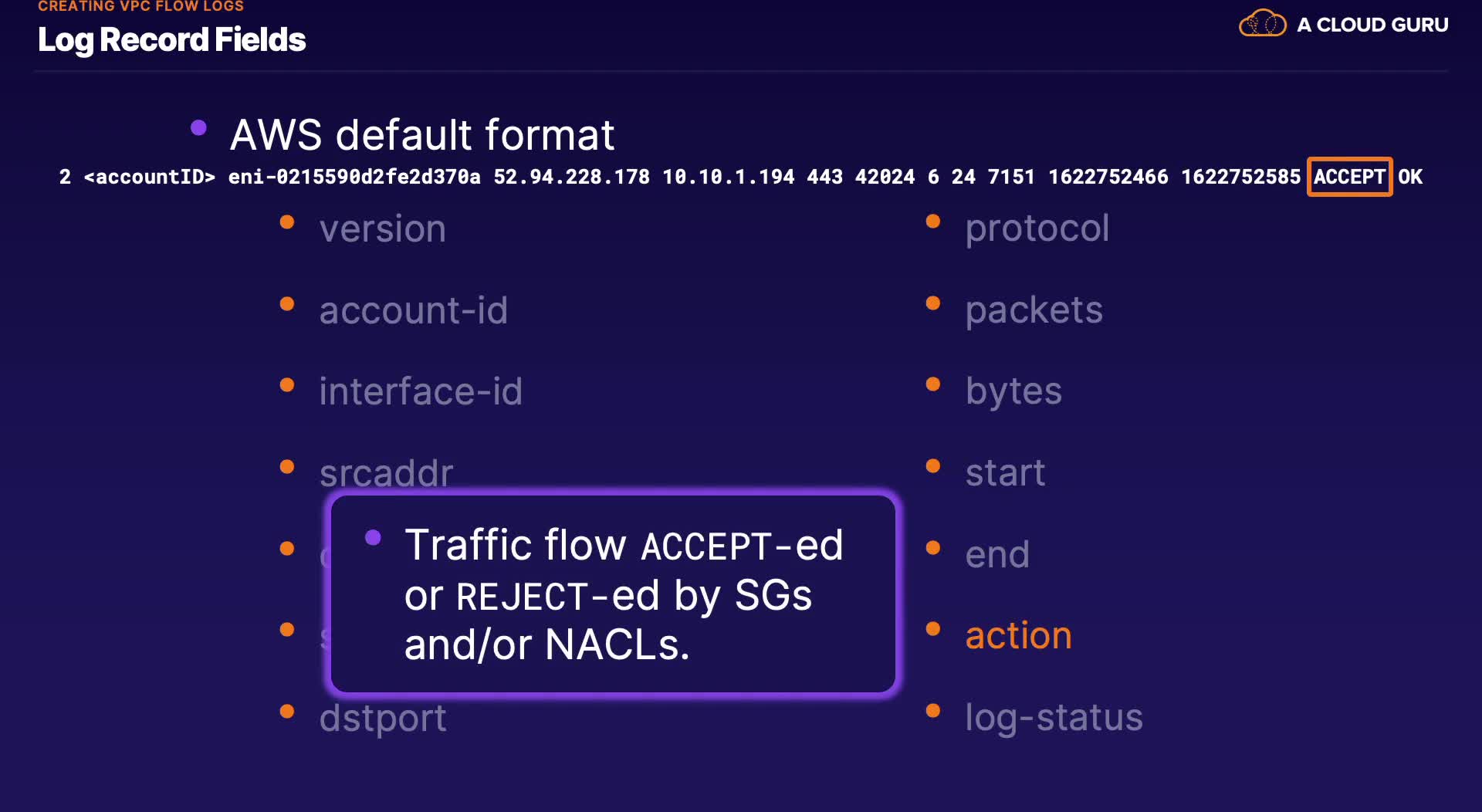Viewport: 1482px width, 812px height.
Task: Click the 'end' field label
Action: [x=997, y=554]
